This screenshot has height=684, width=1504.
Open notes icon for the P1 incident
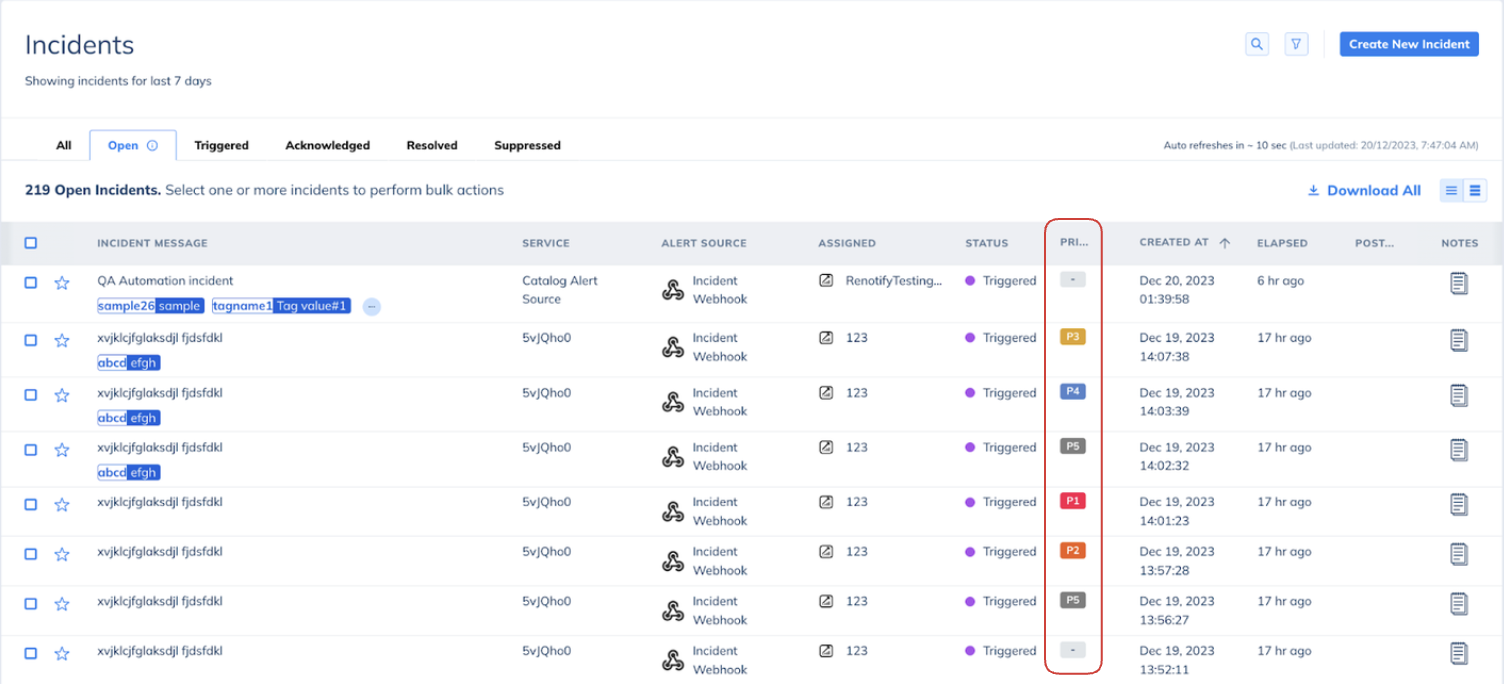click(1459, 505)
